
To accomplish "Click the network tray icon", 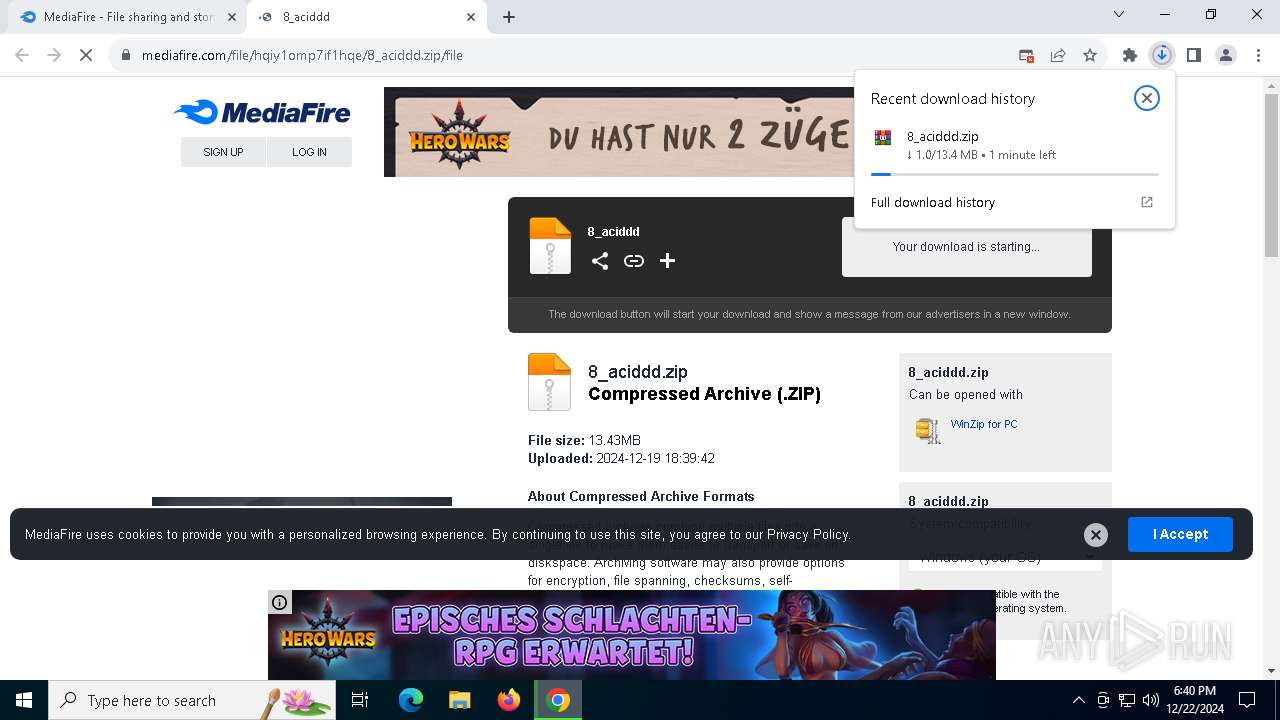I will point(1127,700).
